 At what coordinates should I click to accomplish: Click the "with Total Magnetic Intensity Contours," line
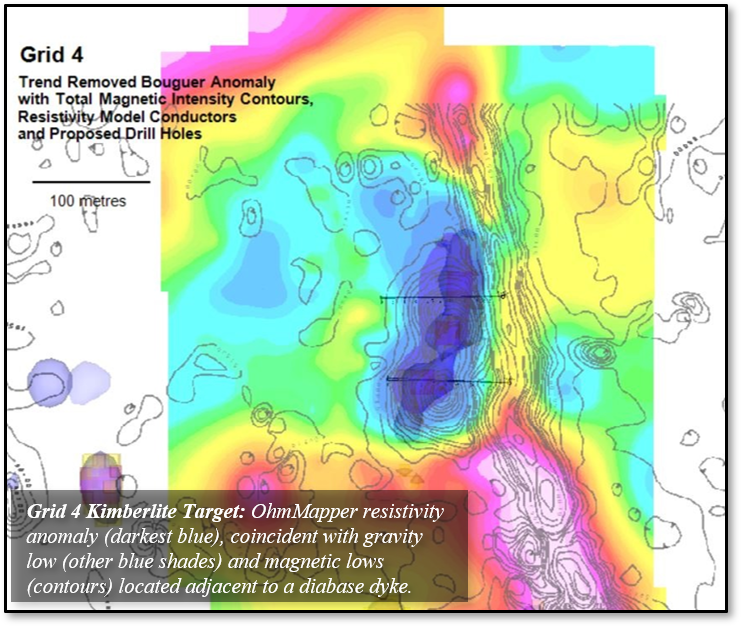[x=166, y=99]
